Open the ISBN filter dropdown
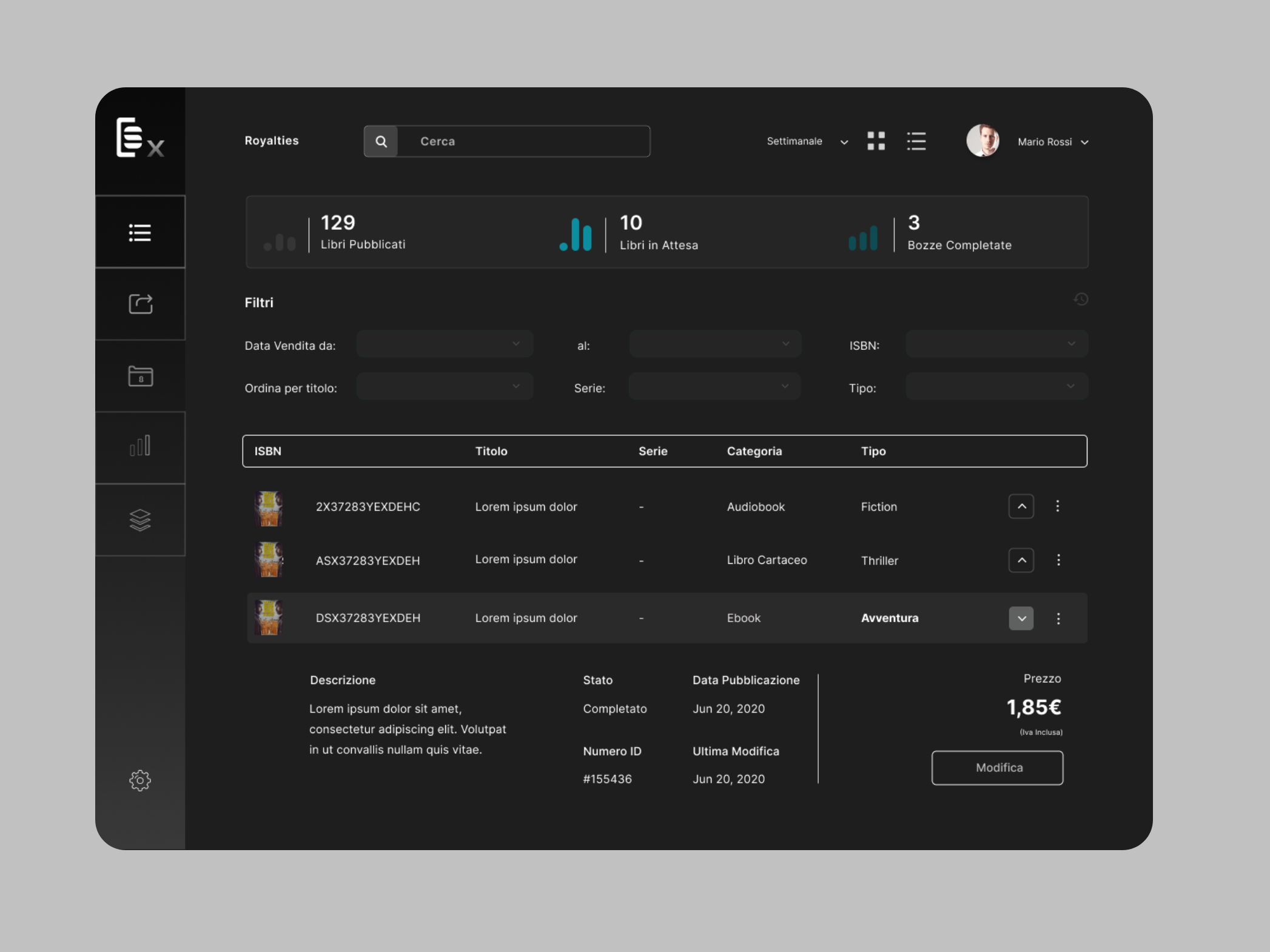 [x=997, y=344]
